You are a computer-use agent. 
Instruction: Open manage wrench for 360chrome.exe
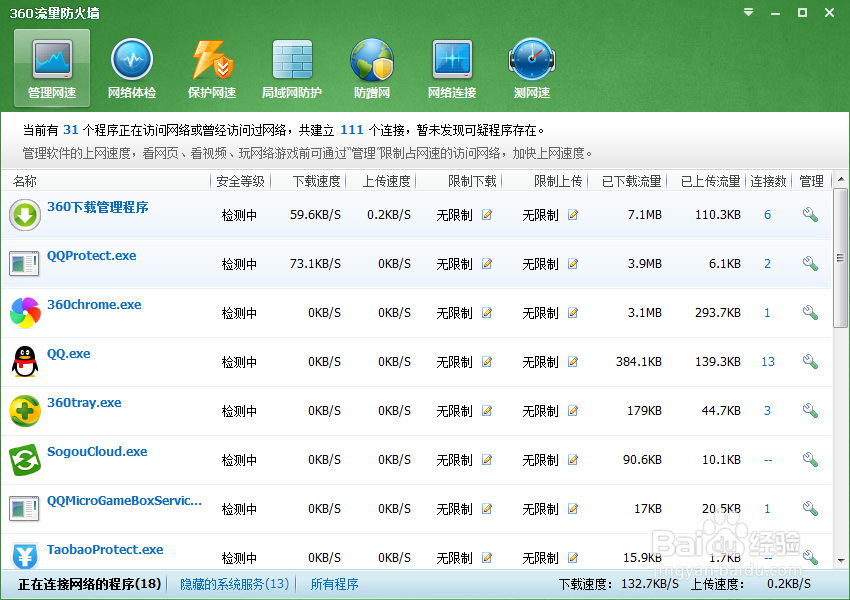pyautogui.click(x=810, y=313)
